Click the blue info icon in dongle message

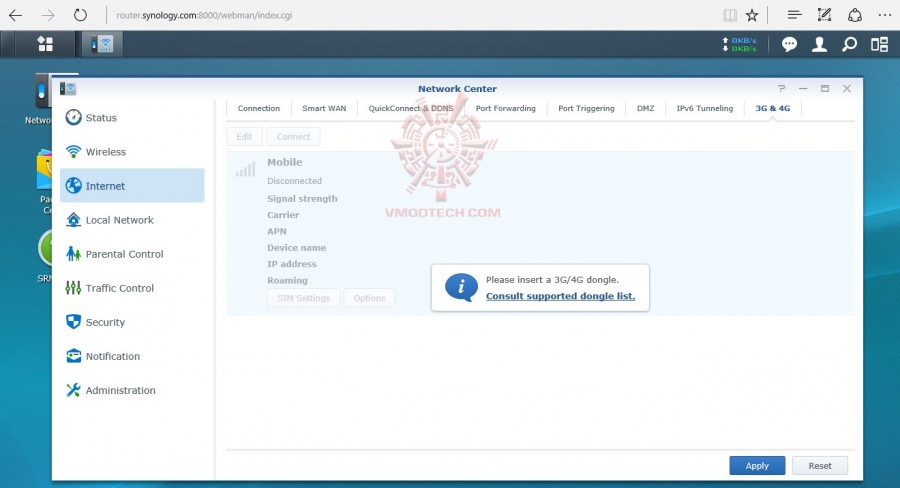tap(461, 288)
